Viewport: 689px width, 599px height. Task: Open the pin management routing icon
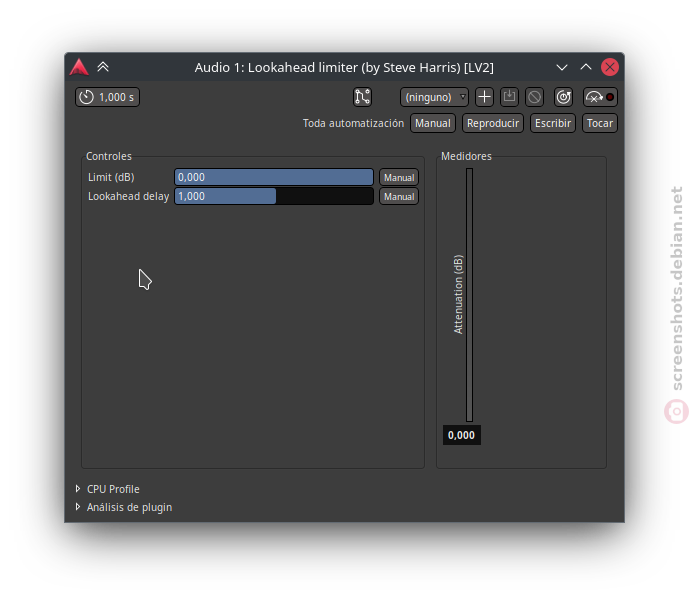click(x=363, y=97)
